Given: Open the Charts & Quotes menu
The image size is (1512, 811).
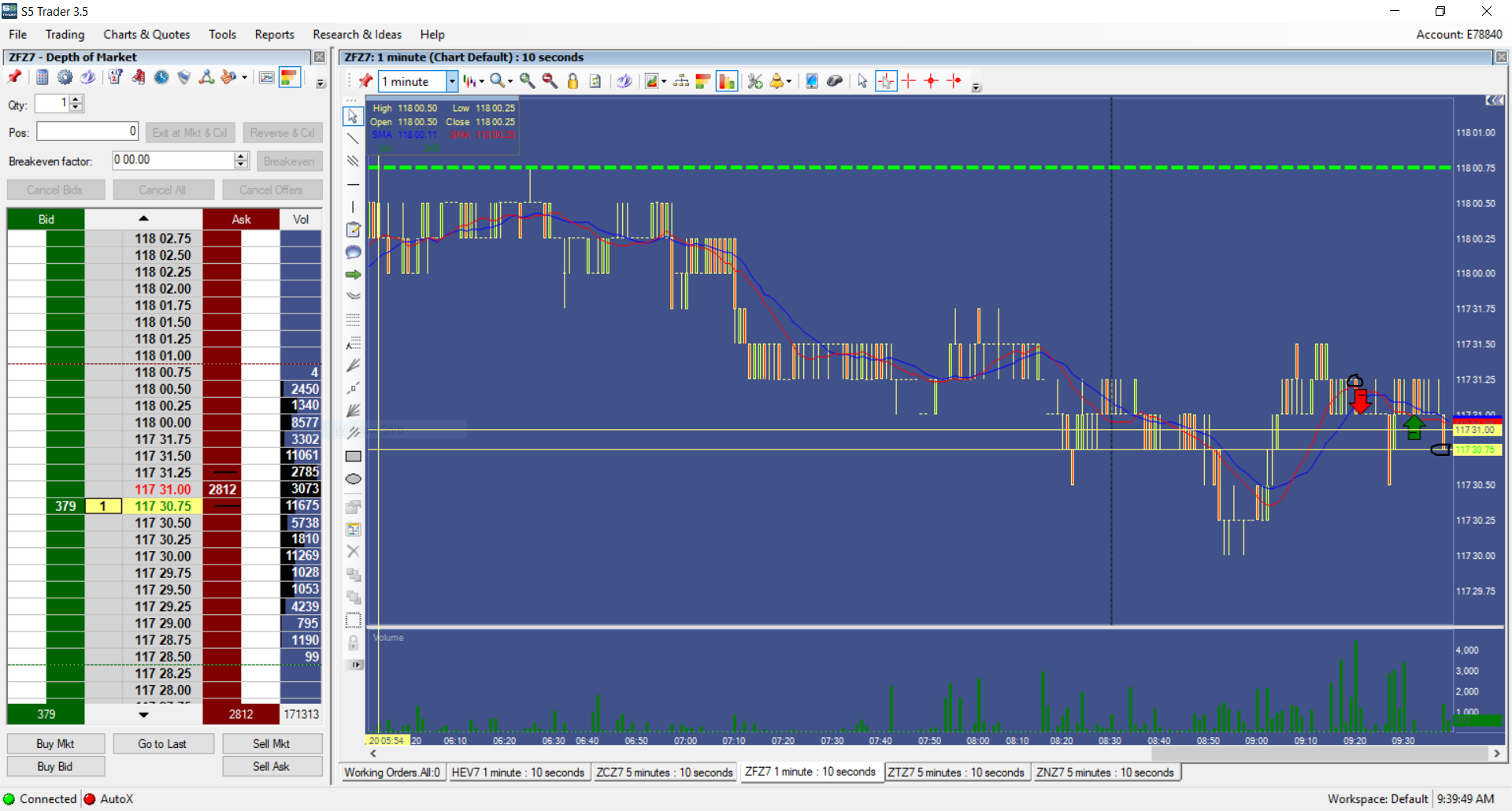Looking at the screenshot, I should pyautogui.click(x=146, y=34).
